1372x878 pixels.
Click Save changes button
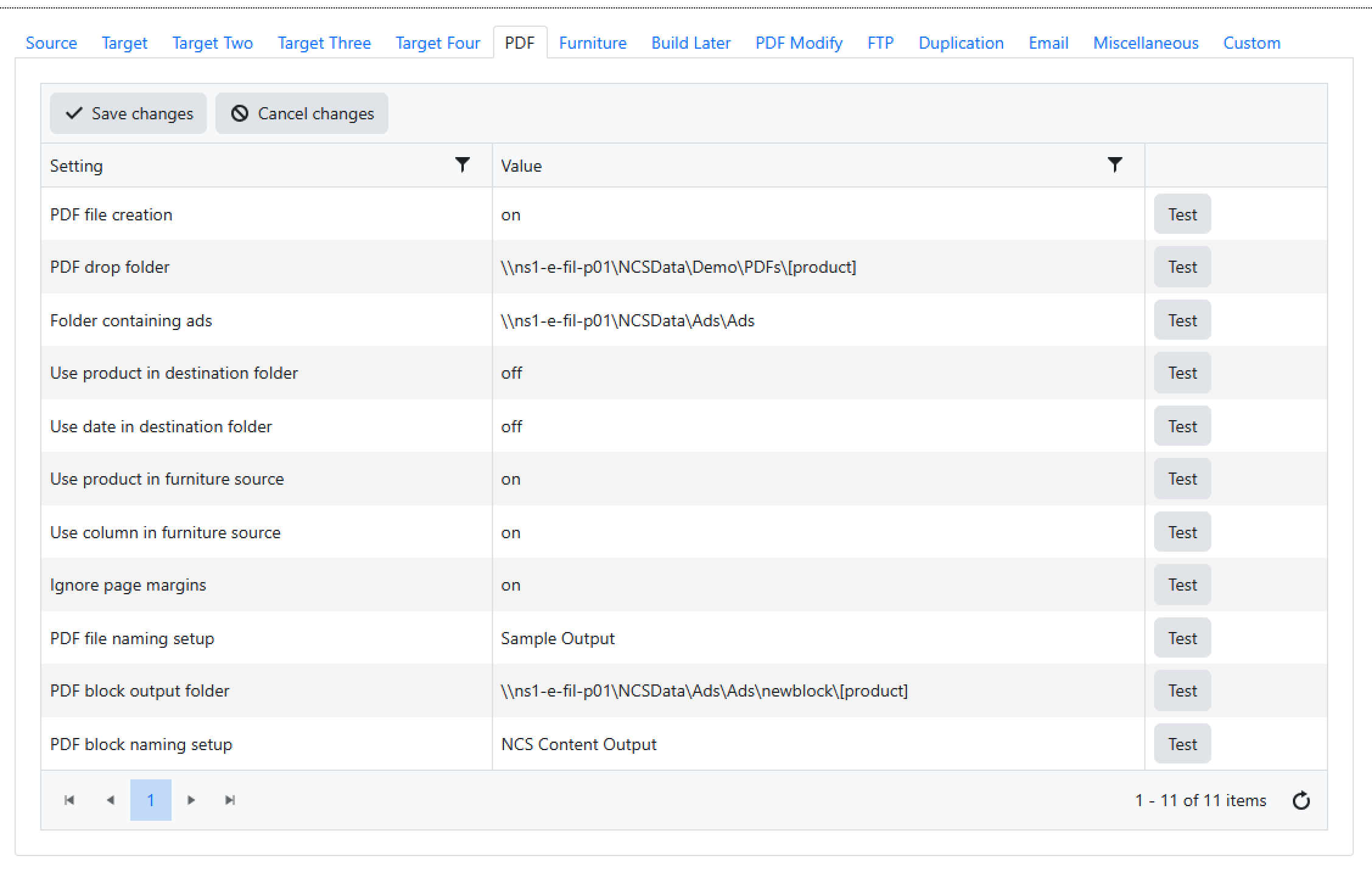pos(128,113)
